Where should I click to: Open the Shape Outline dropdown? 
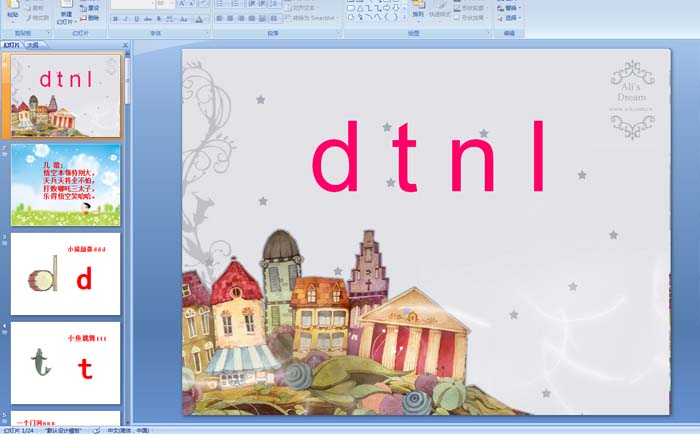(470, 8)
